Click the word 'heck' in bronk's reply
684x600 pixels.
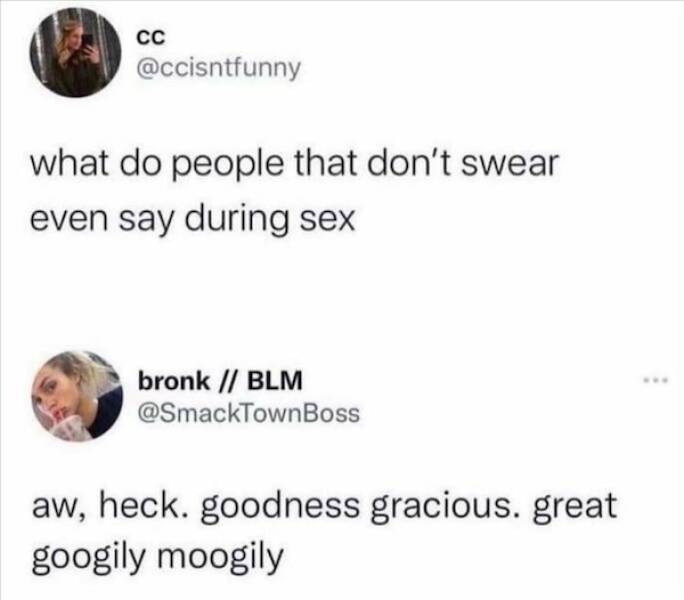click(x=145, y=505)
